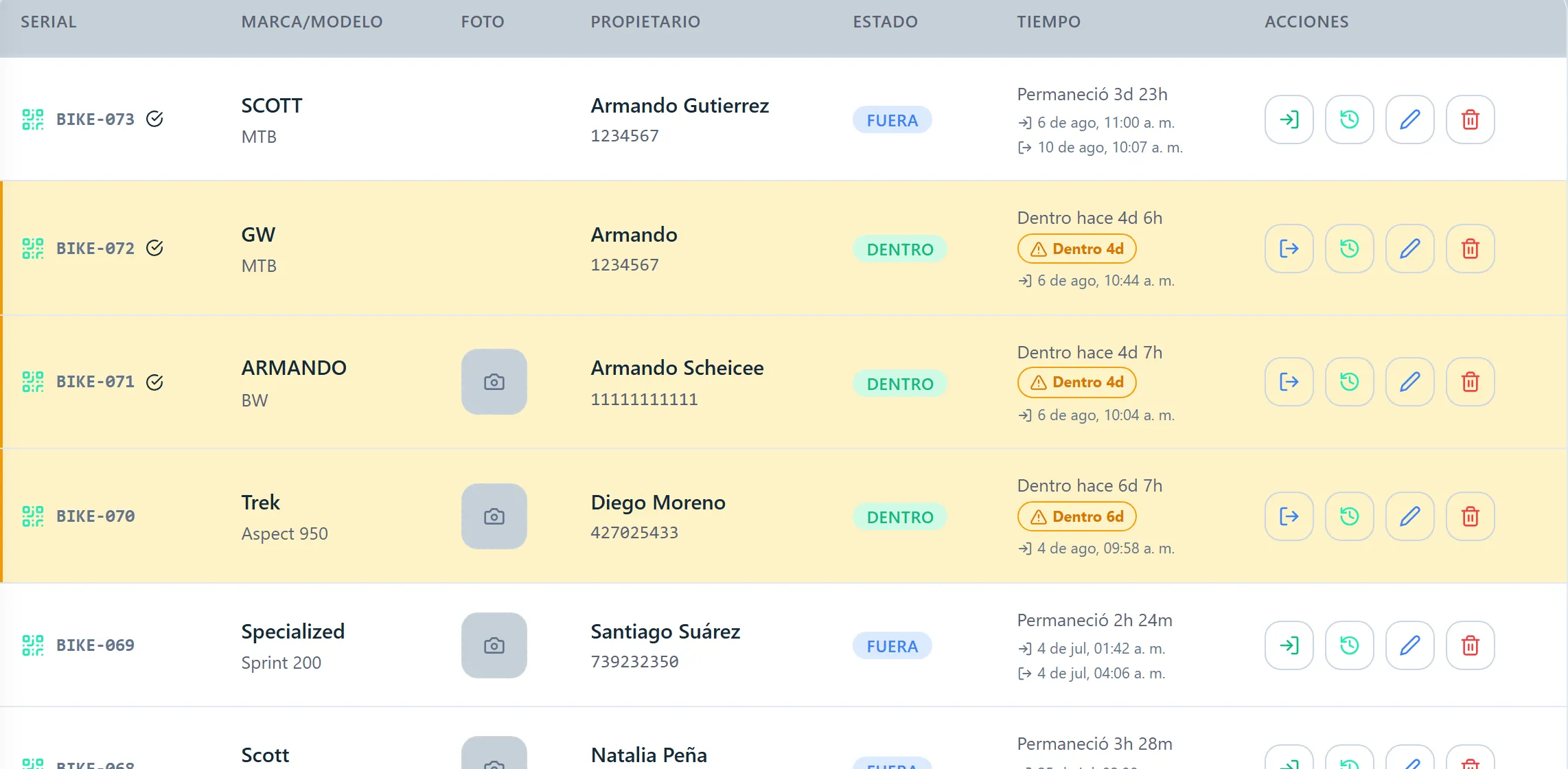Open photo placeholder for Trek Aspect 950
Viewport: 1568px width, 769px height.
(494, 516)
